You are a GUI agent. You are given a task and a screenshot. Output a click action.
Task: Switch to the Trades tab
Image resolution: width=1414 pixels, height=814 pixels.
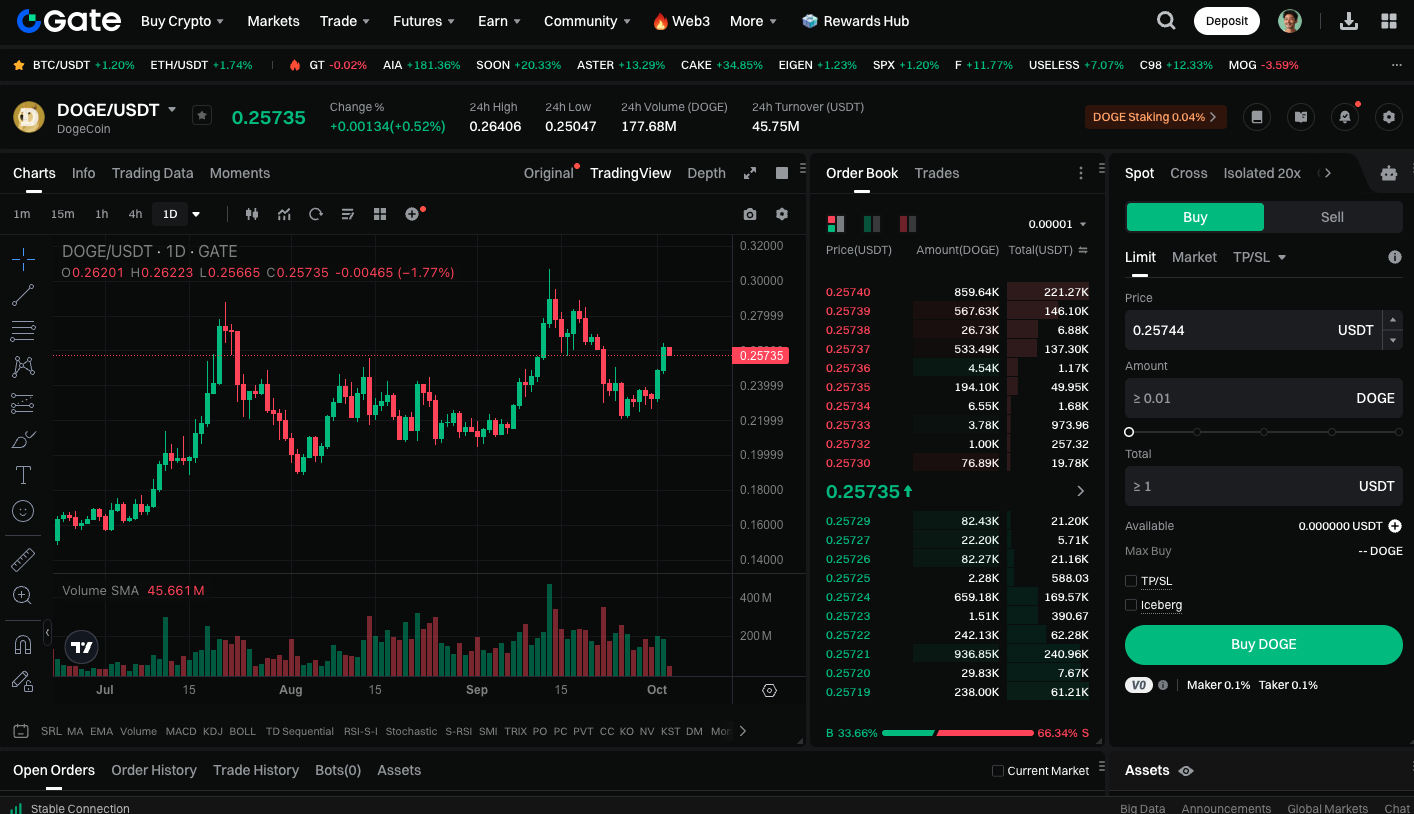(x=937, y=173)
